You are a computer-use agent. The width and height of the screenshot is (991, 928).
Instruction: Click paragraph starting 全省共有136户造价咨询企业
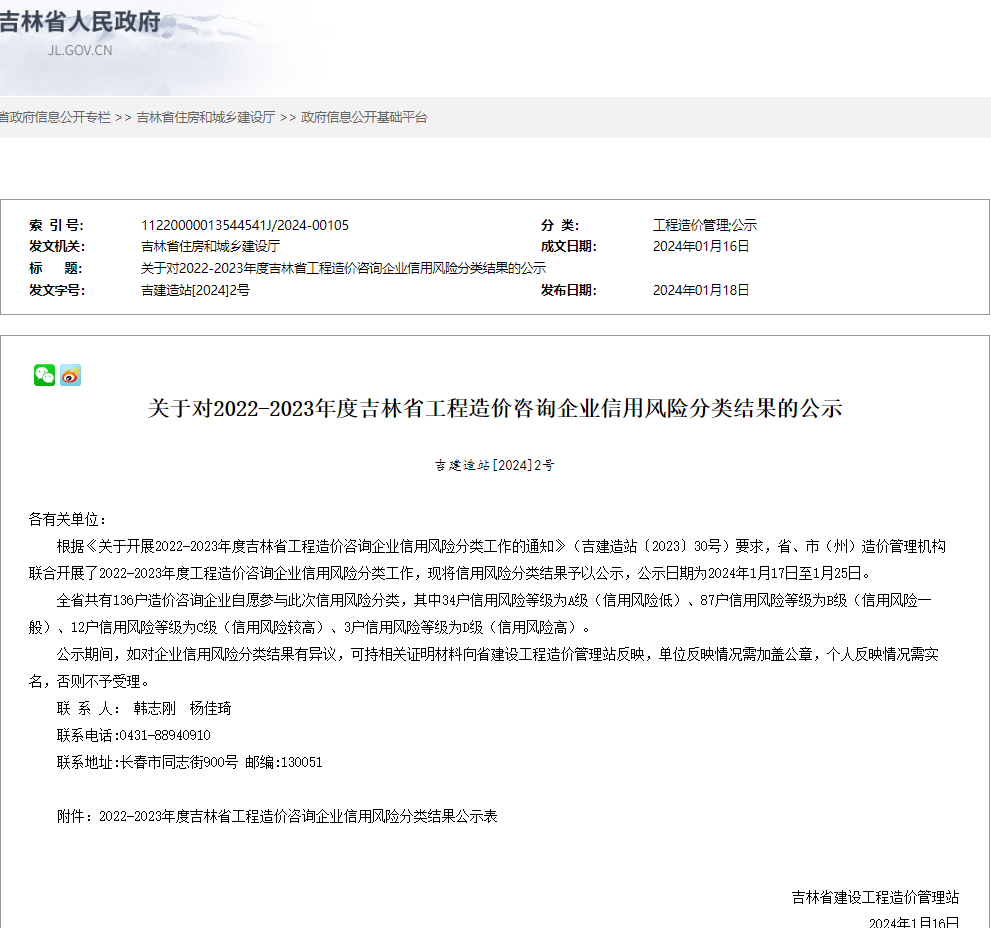[480, 614]
